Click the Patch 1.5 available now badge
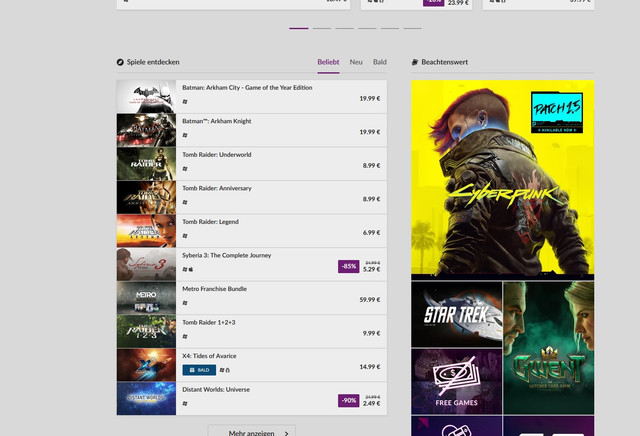This screenshot has width=640, height=436. (557, 112)
